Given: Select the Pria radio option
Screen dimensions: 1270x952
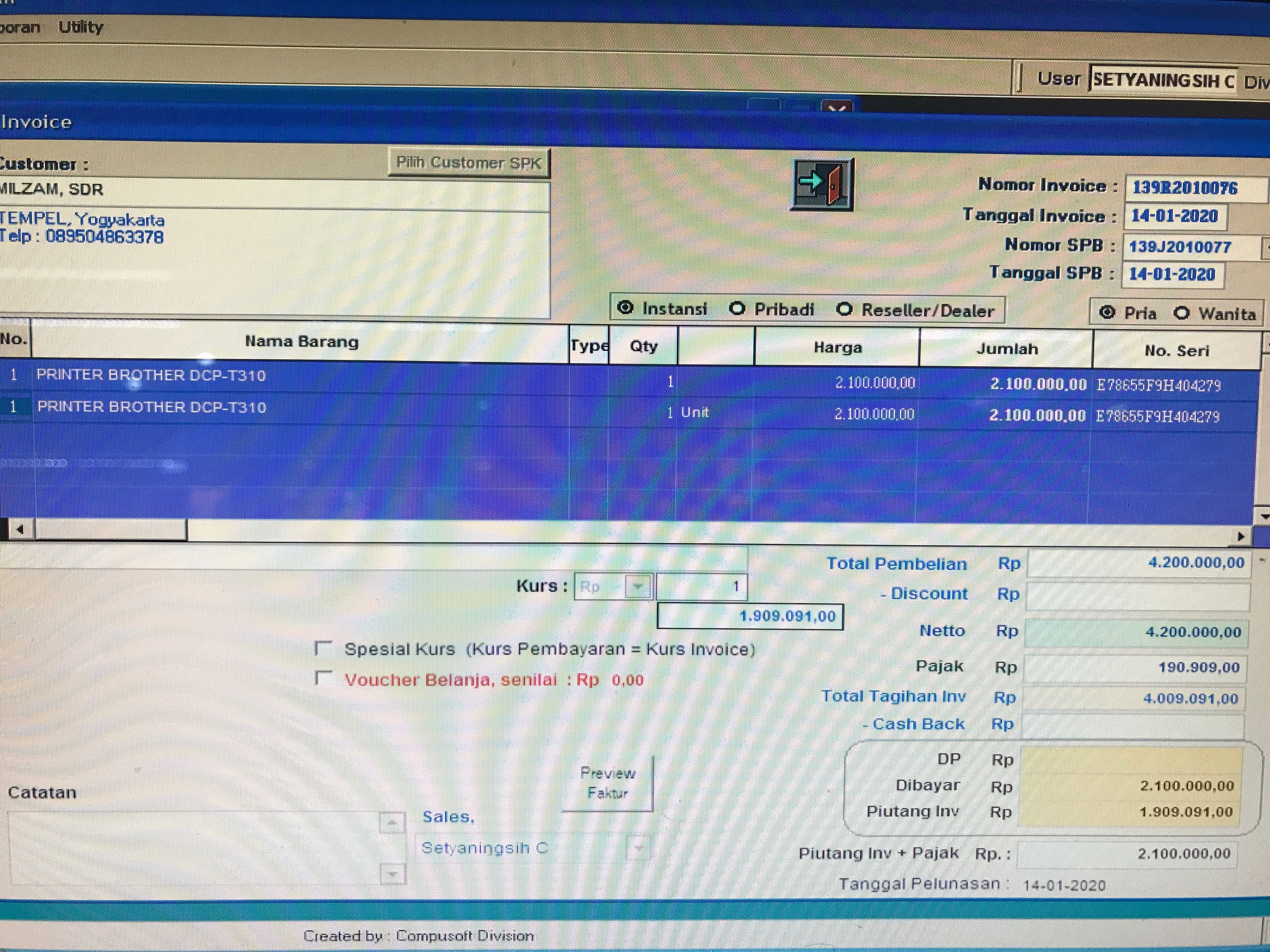Looking at the screenshot, I should click(x=1107, y=313).
